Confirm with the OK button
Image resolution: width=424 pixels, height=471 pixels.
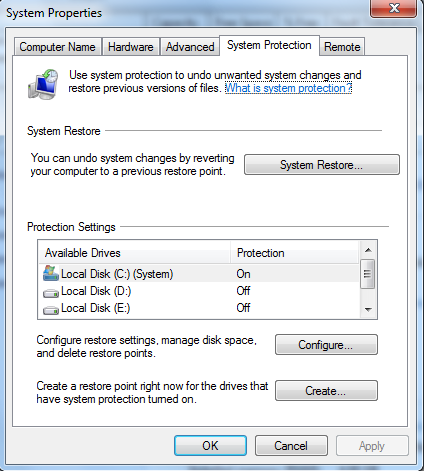(210, 445)
